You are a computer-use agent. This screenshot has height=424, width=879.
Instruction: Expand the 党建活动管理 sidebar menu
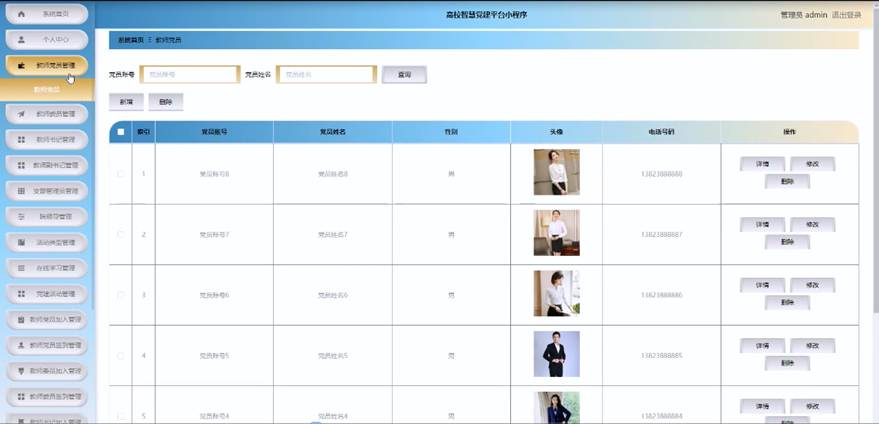(47, 294)
